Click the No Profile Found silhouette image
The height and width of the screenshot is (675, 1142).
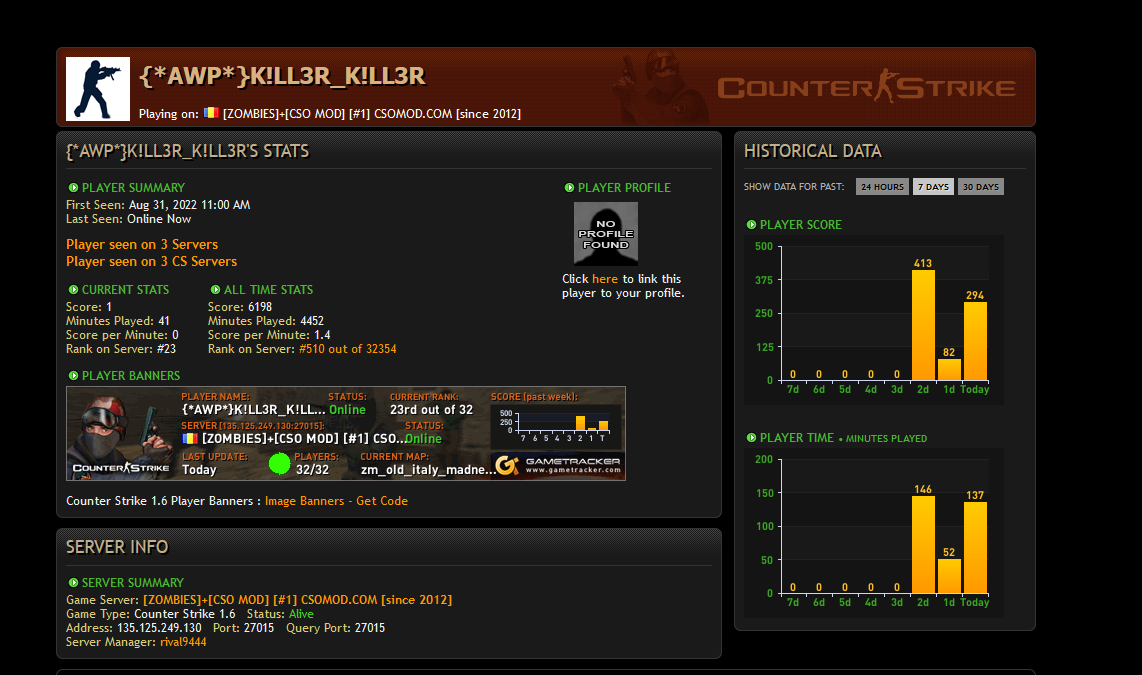coord(605,232)
